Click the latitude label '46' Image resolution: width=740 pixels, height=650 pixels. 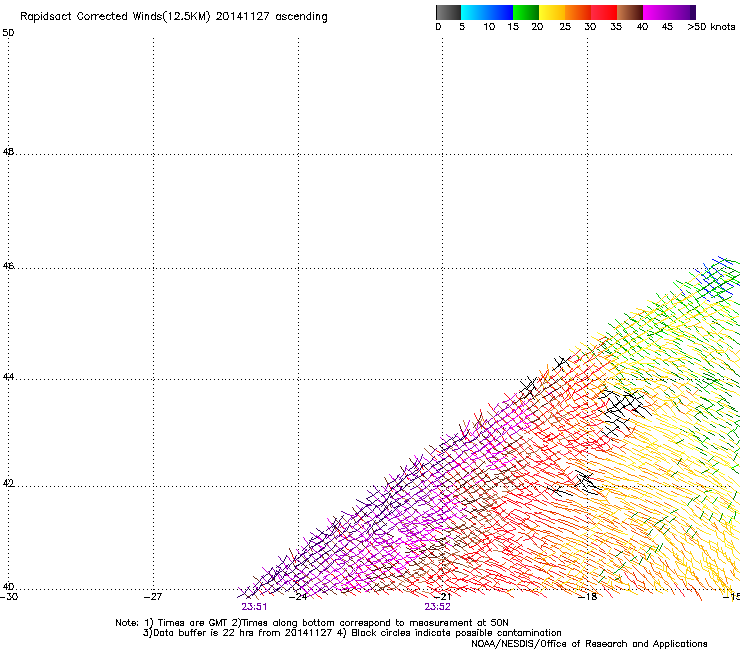coord(8,266)
